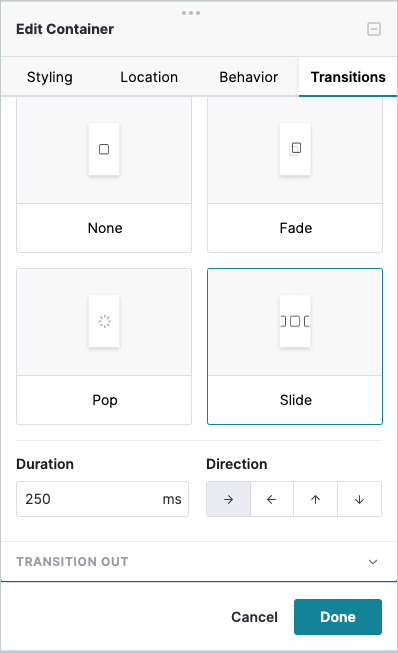
Task: Click the None transition preview icon
Action: (x=104, y=149)
